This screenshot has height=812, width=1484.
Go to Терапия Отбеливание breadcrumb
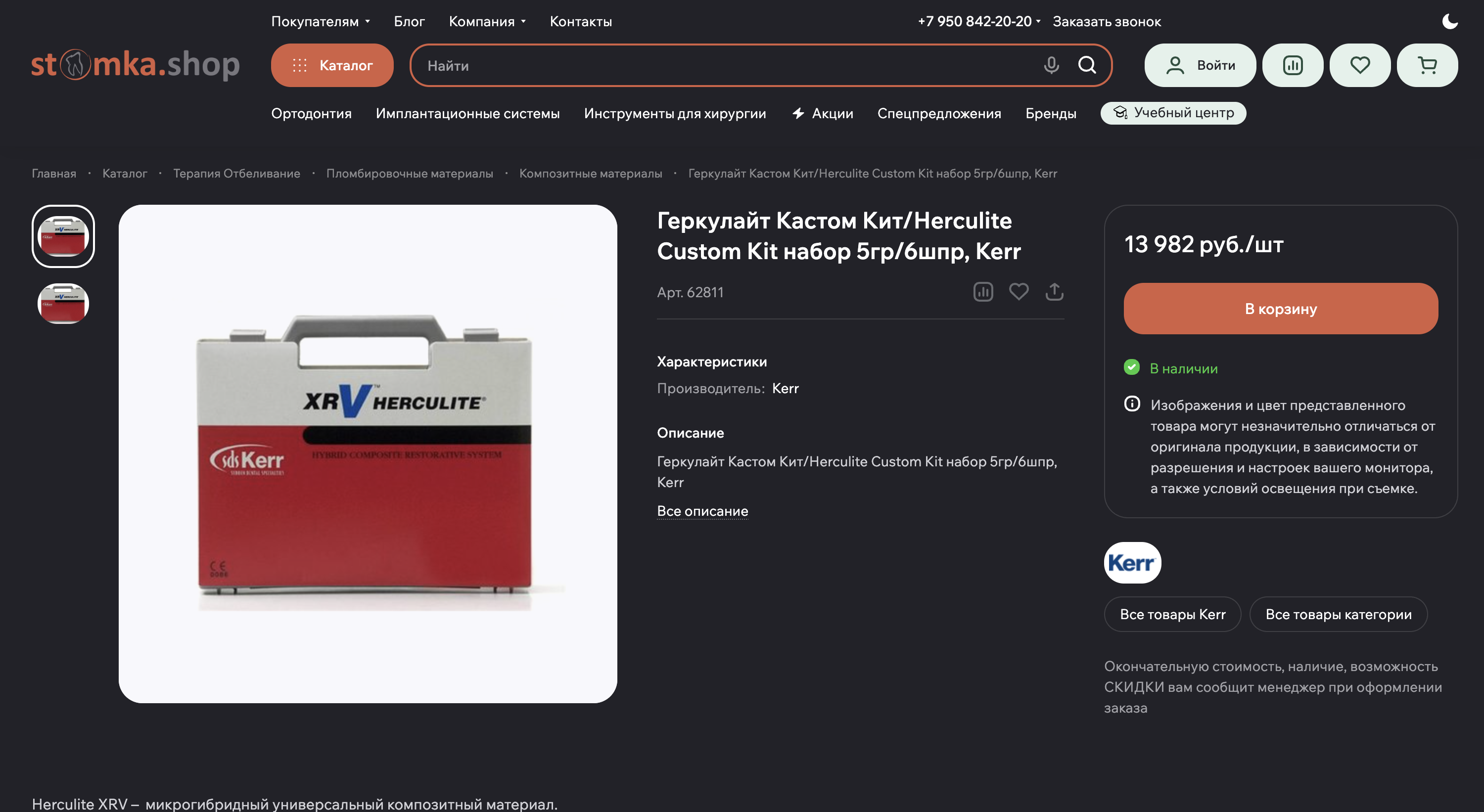[x=236, y=174]
